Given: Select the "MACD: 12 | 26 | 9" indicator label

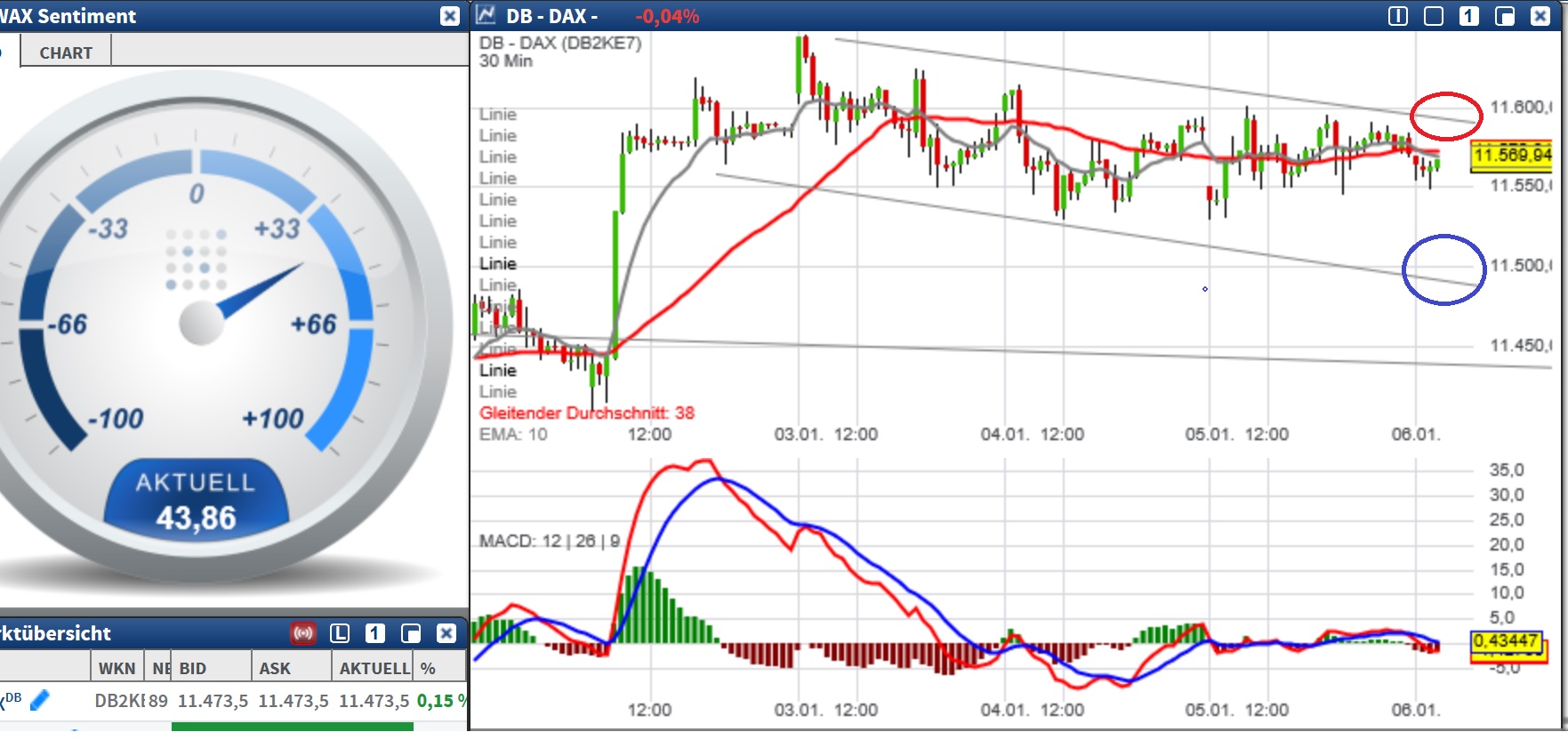Looking at the screenshot, I should [549, 541].
